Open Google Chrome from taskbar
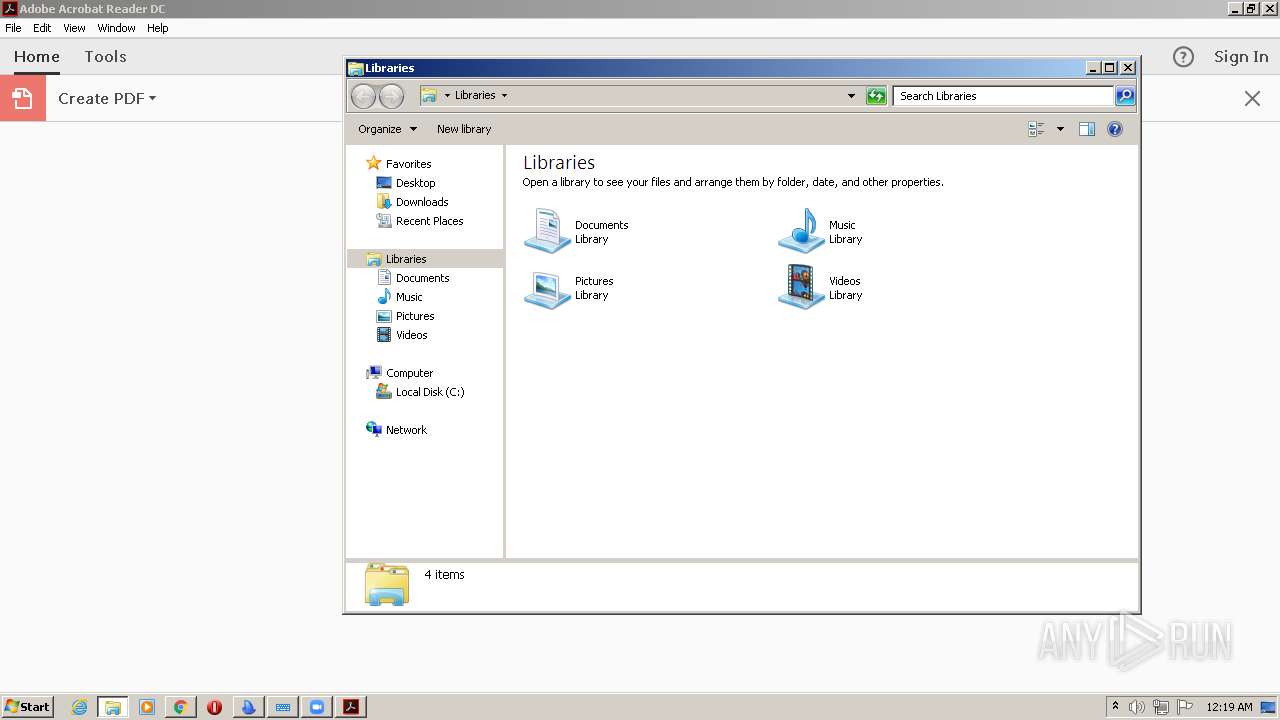Image resolution: width=1280 pixels, height=720 pixels. (181, 707)
